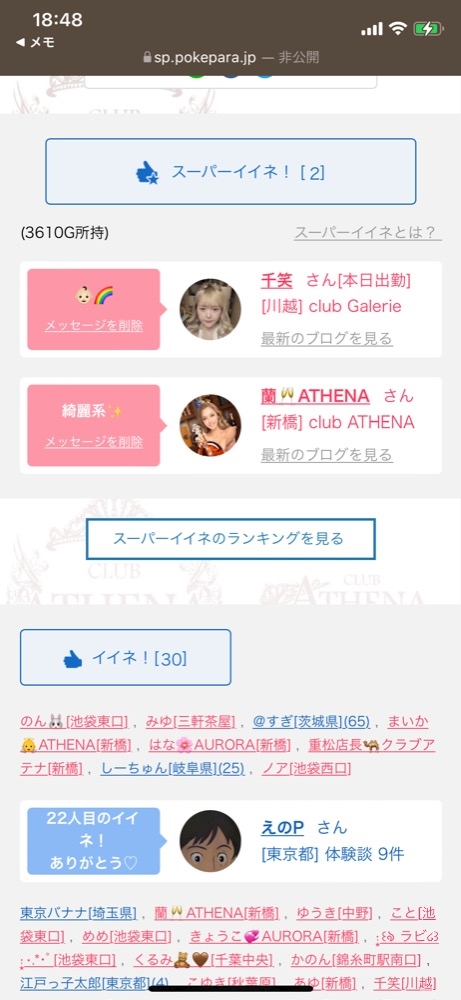View 蘭 ATHENA's latest blog link
The width and height of the screenshot is (461, 1000).
pyautogui.click(x=326, y=455)
